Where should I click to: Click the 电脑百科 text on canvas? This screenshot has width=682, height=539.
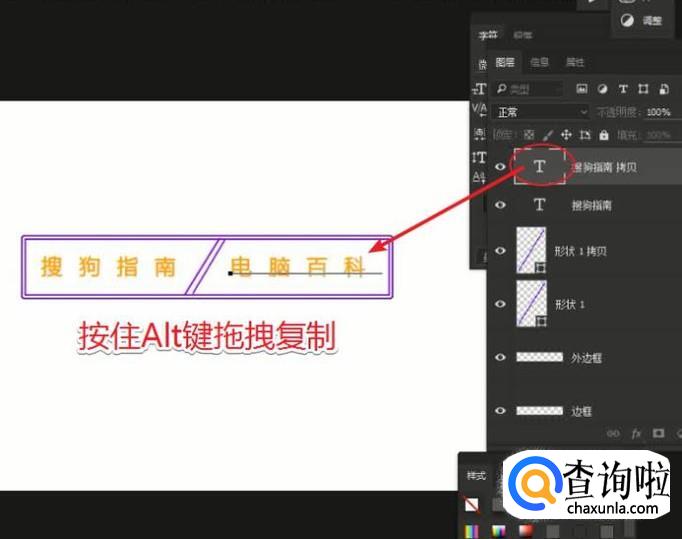pos(298,266)
